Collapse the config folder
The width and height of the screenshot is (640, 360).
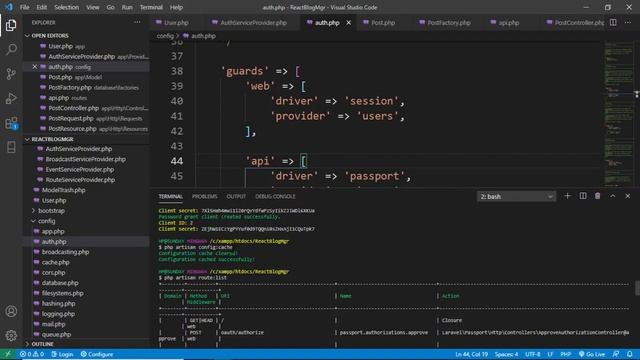(46, 221)
